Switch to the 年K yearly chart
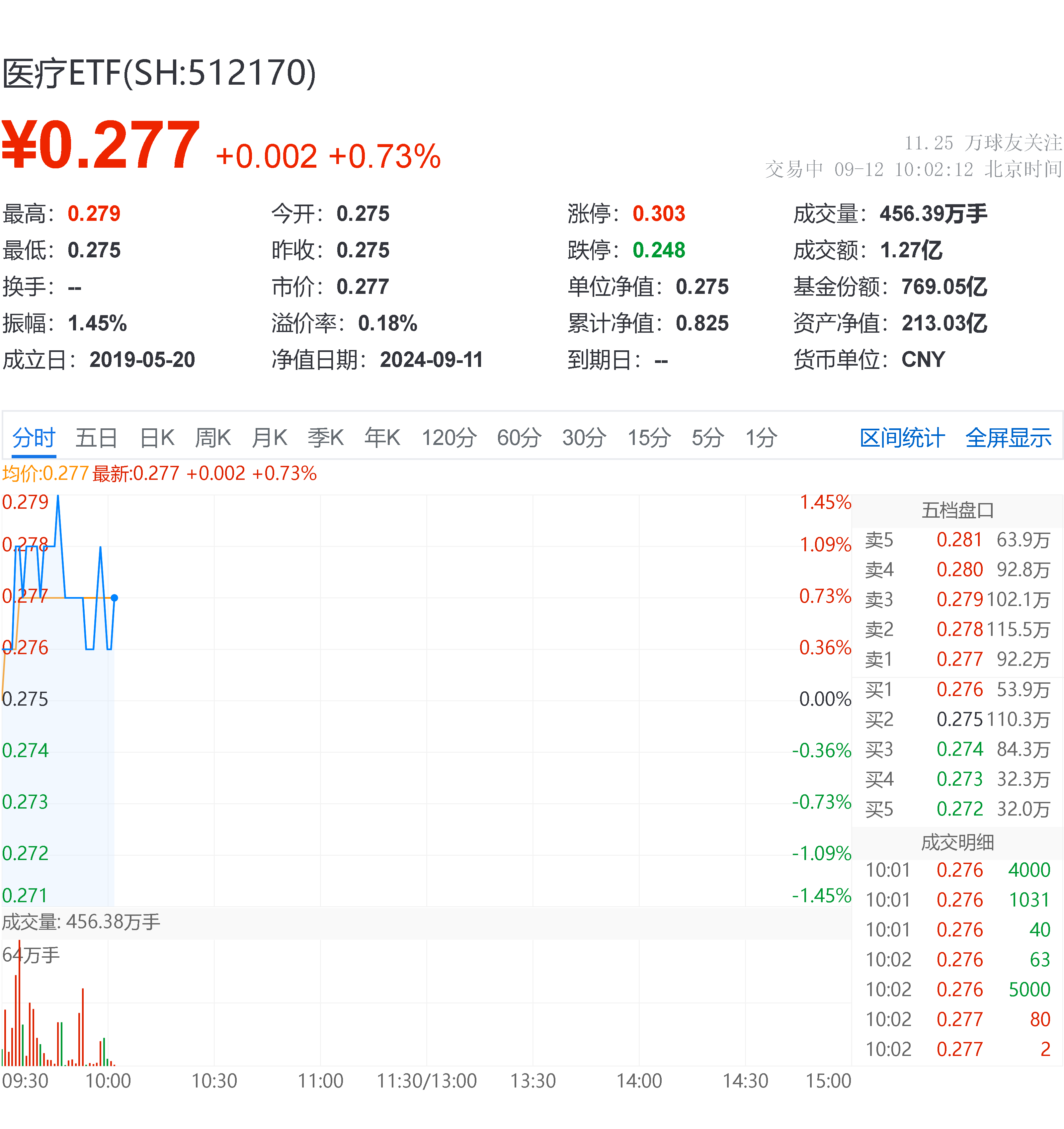1064x1129 pixels. coord(382,438)
